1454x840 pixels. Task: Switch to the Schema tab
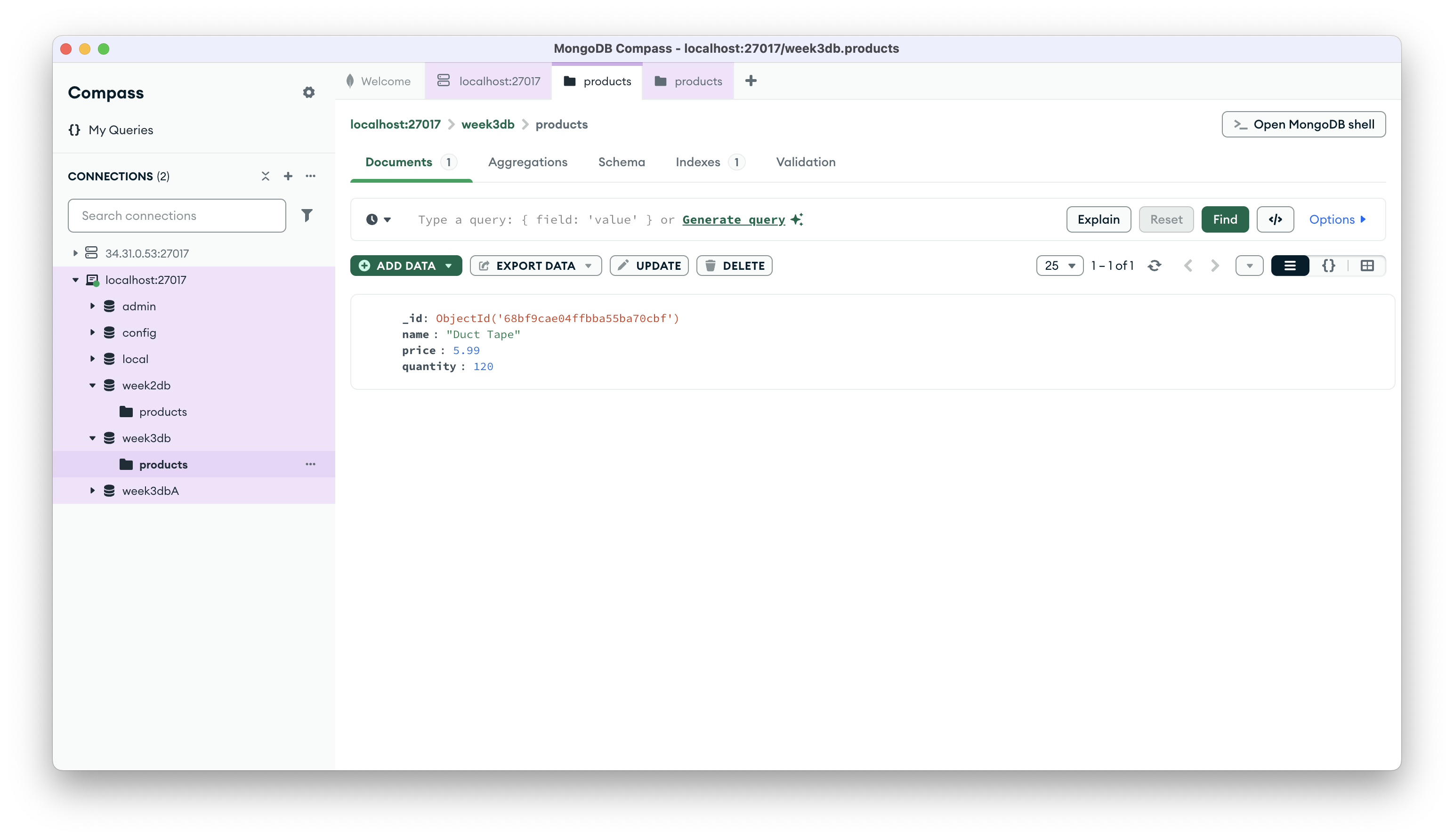click(621, 162)
